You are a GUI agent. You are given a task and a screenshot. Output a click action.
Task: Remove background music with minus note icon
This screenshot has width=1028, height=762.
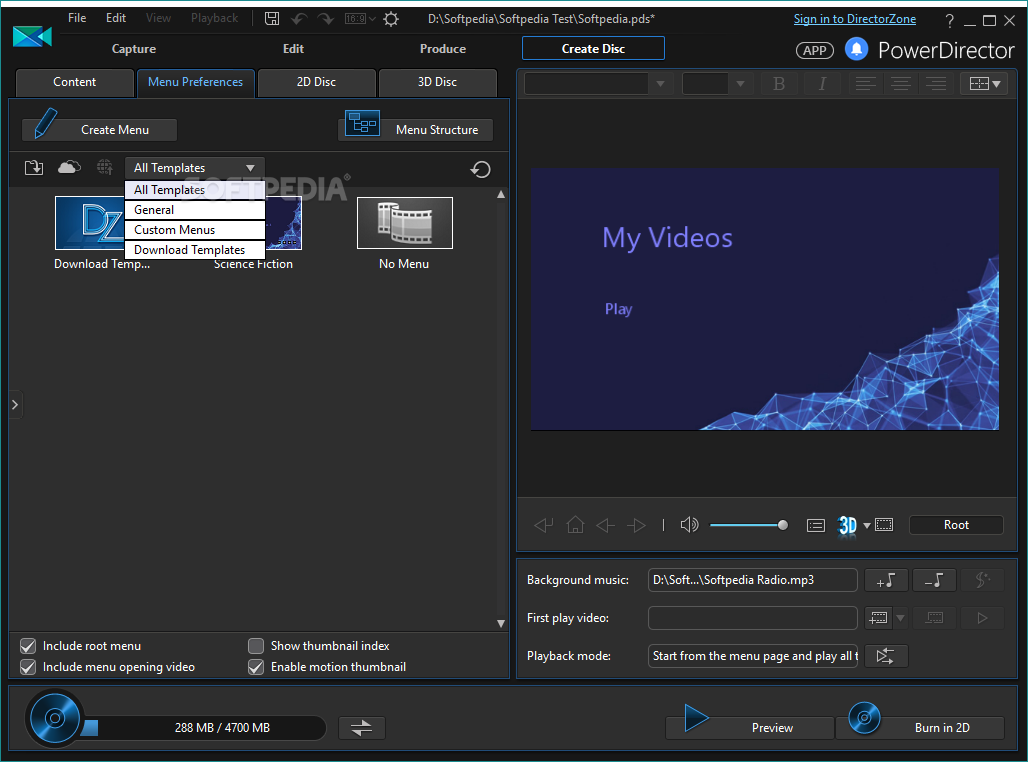[934, 580]
